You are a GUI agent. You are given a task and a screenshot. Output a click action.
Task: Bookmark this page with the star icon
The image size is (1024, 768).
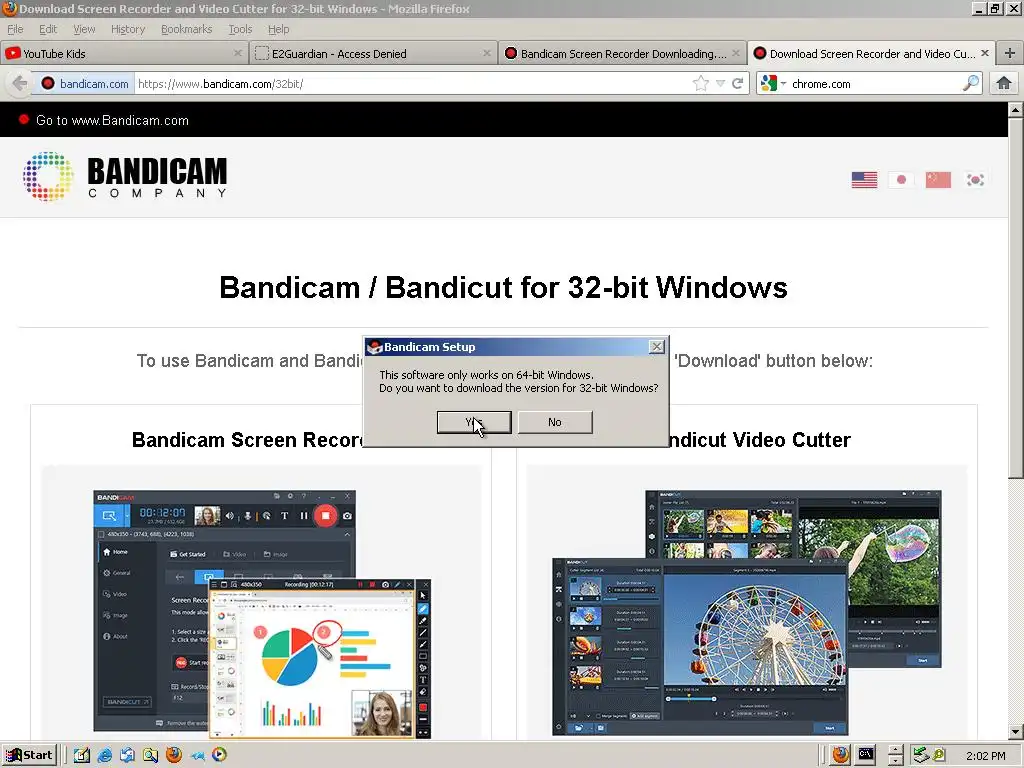click(701, 83)
